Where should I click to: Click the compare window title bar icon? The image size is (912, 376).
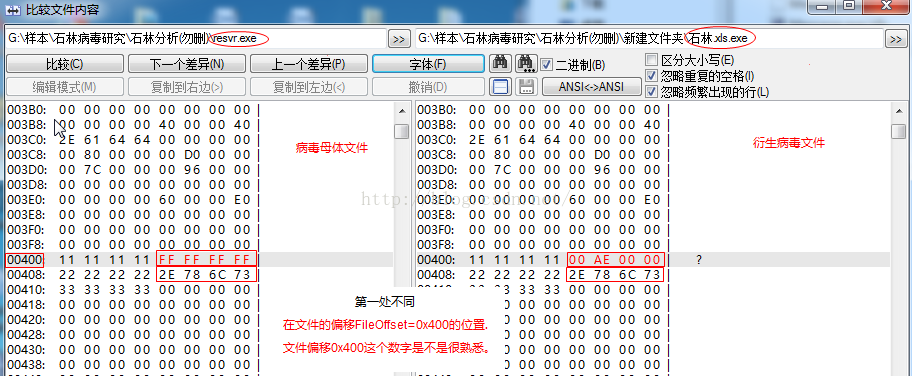(x=13, y=10)
